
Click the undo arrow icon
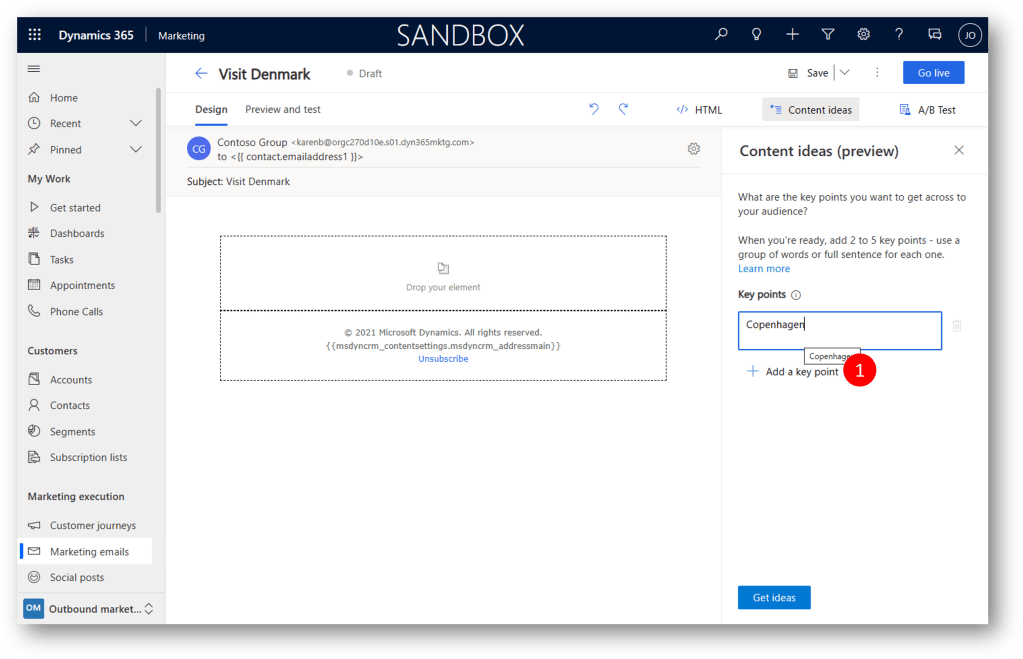click(x=594, y=109)
